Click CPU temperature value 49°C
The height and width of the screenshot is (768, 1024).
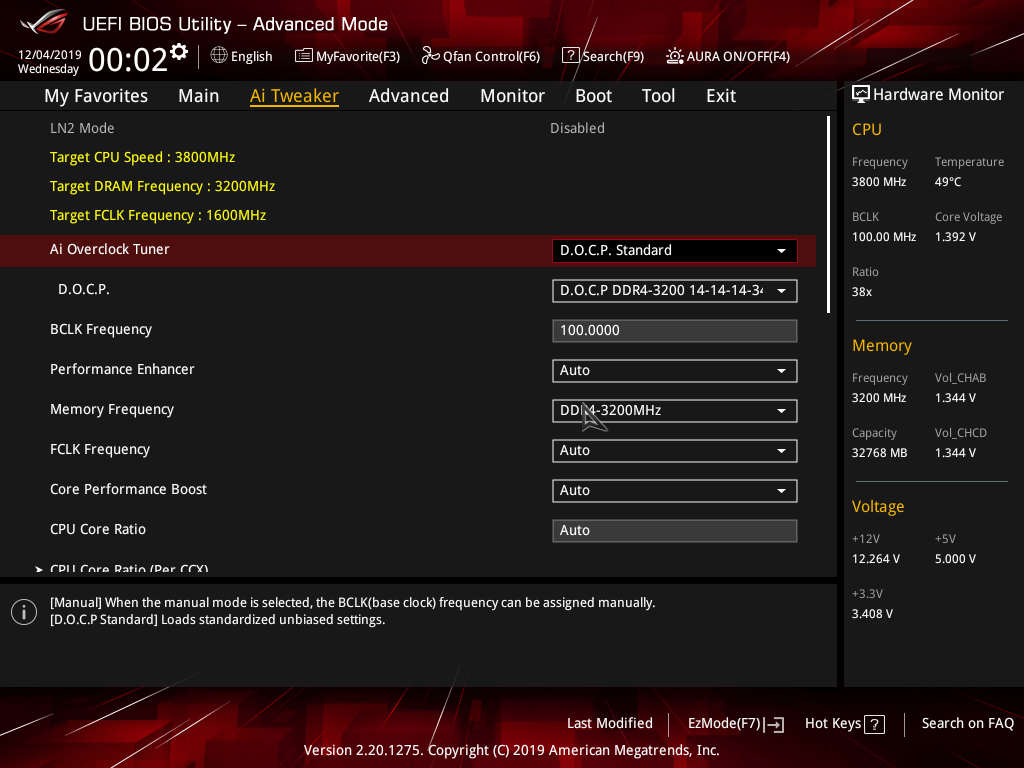pyautogui.click(x=948, y=182)
